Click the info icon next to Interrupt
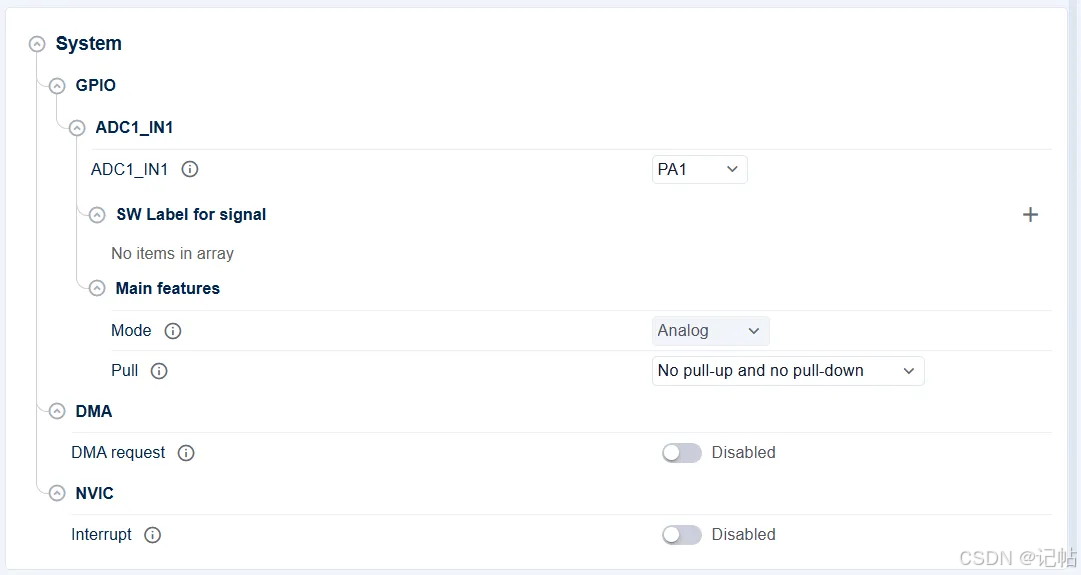The height and width of the screenshot is (575, 1081). pyautogui.click(x=152, y=535)
